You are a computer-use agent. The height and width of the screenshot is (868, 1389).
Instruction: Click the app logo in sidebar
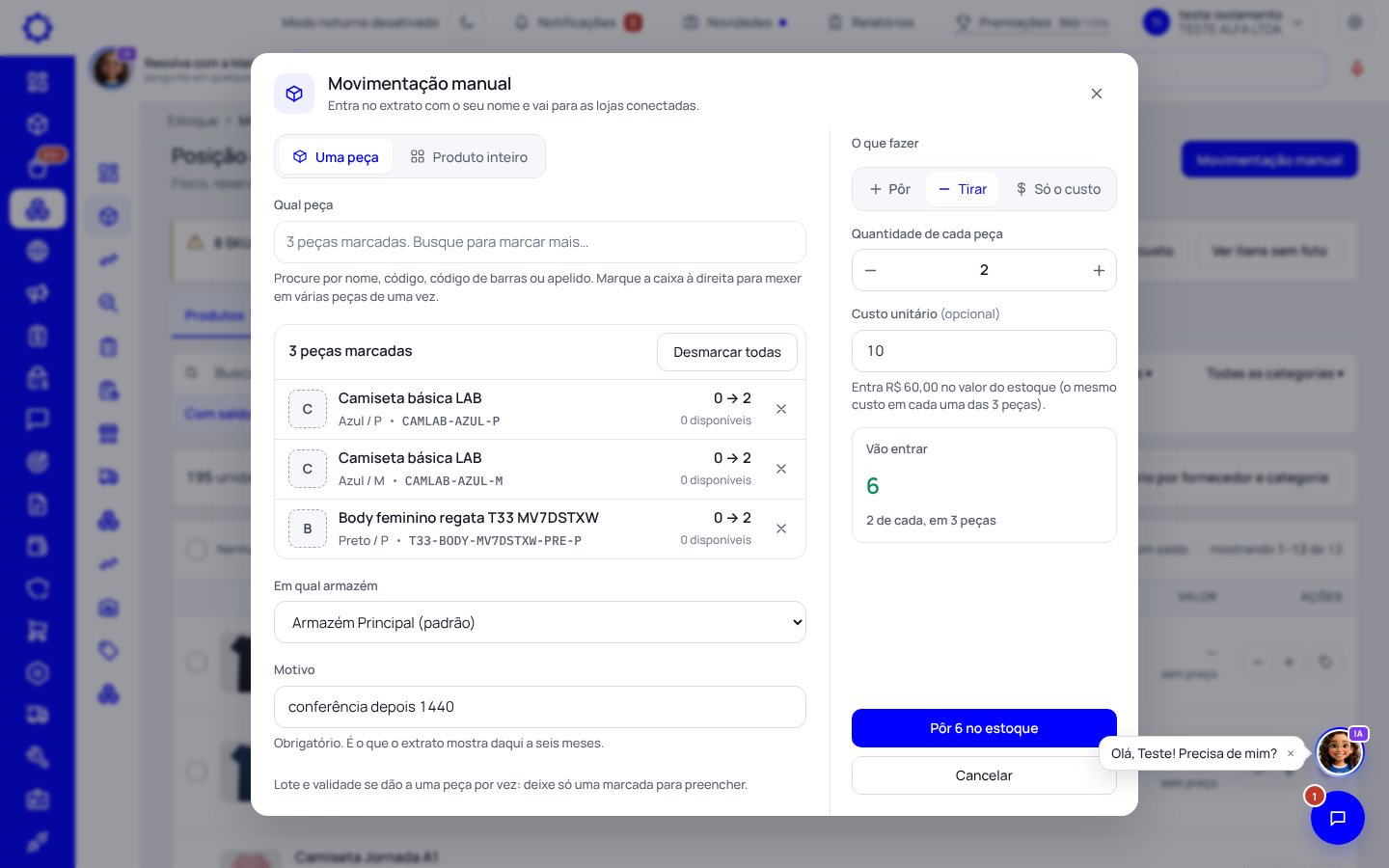(38, 28)
